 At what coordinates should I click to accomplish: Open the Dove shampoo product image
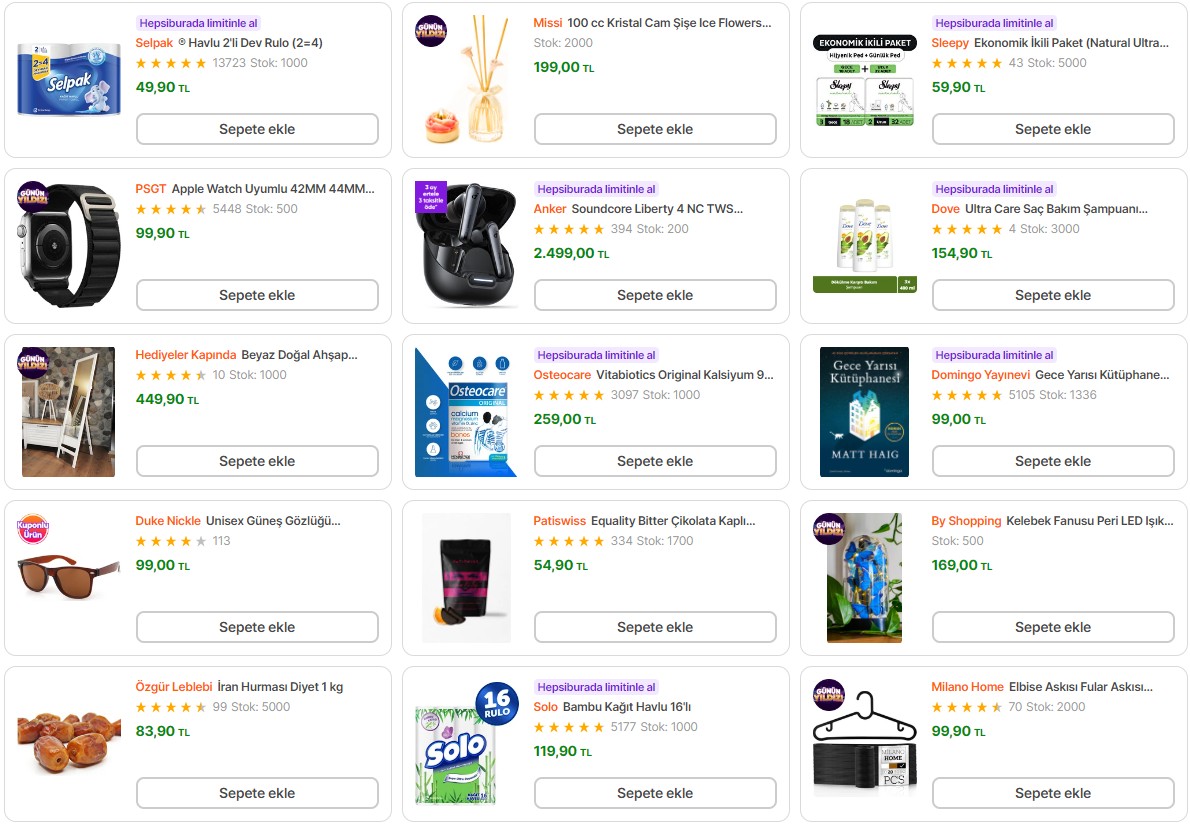tap(864, 246)
